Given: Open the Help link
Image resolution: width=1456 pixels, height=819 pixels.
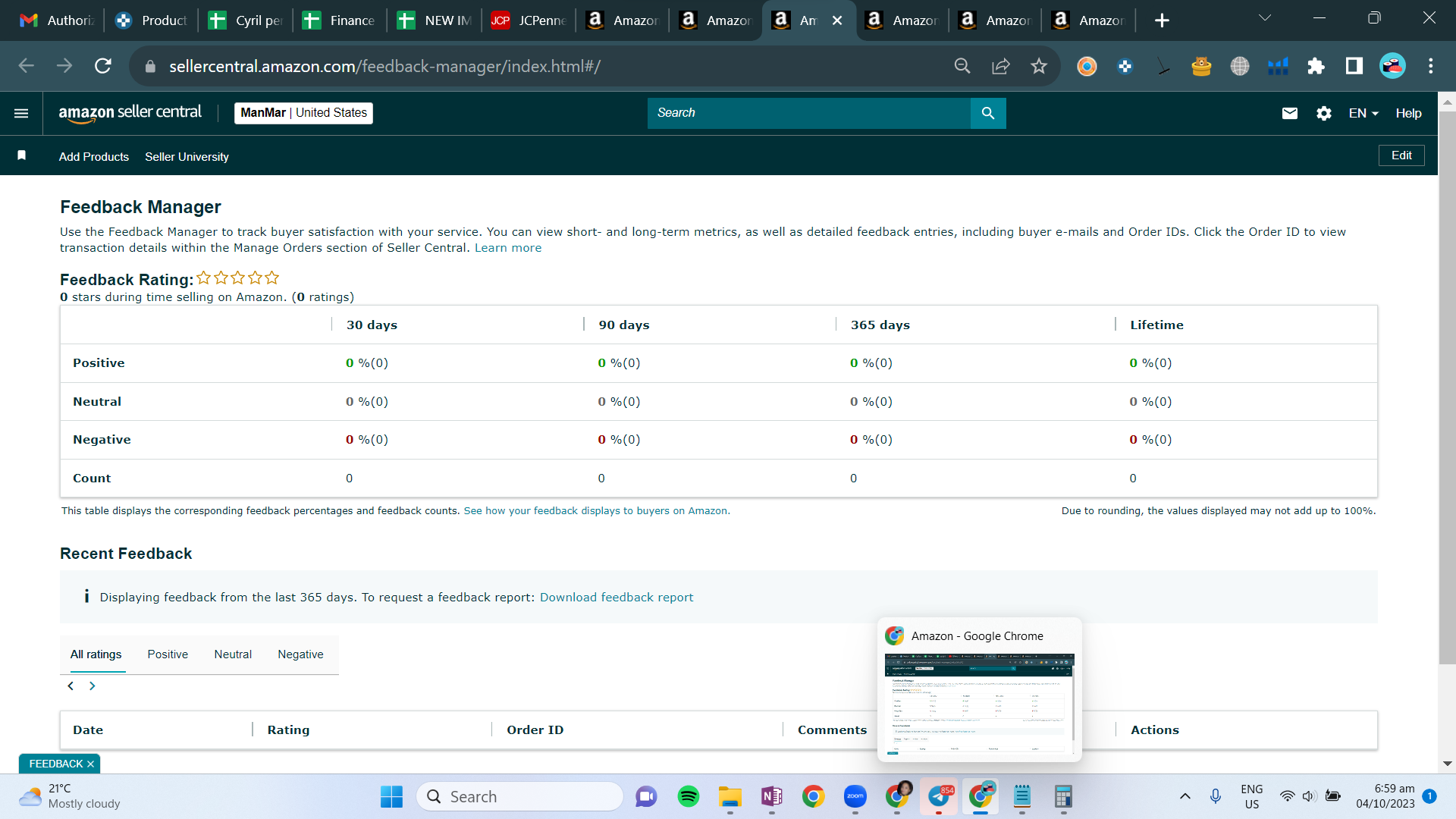Looking at the screenshot, I should pos(1408,114).
